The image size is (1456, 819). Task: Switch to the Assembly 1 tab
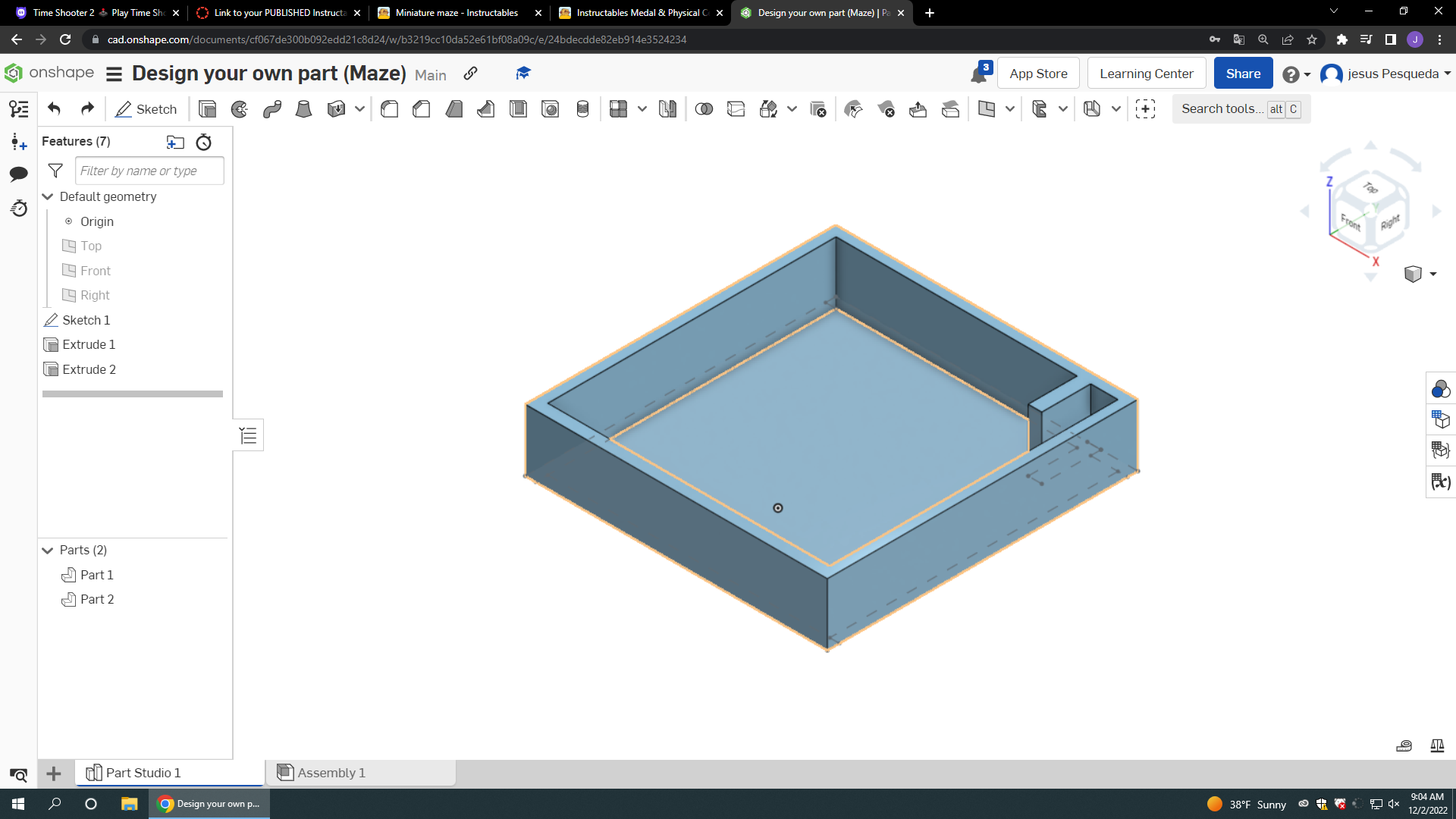tap(331, 773)
